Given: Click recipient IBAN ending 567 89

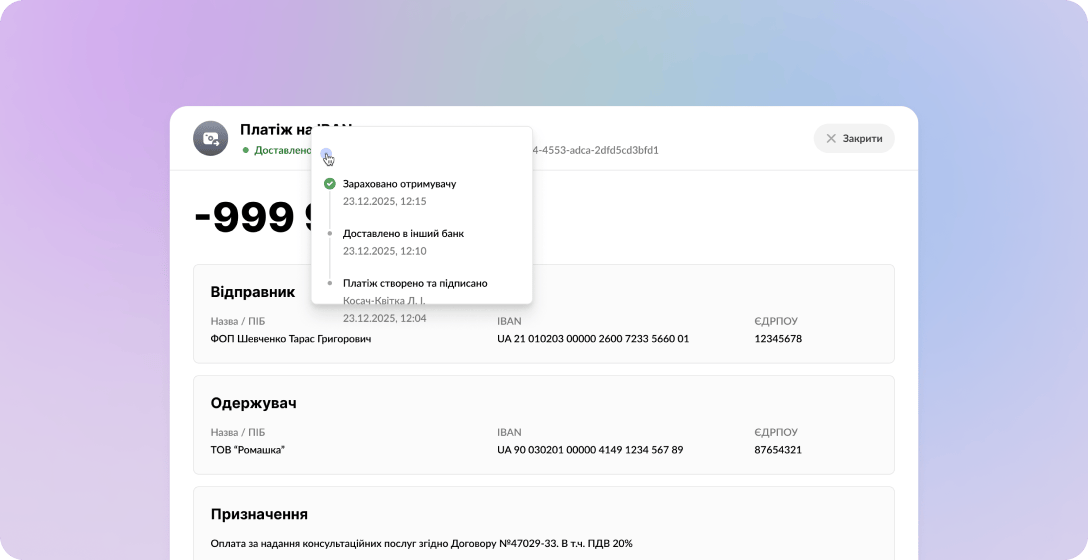Looking at the screenshot, I should (590, 450).
